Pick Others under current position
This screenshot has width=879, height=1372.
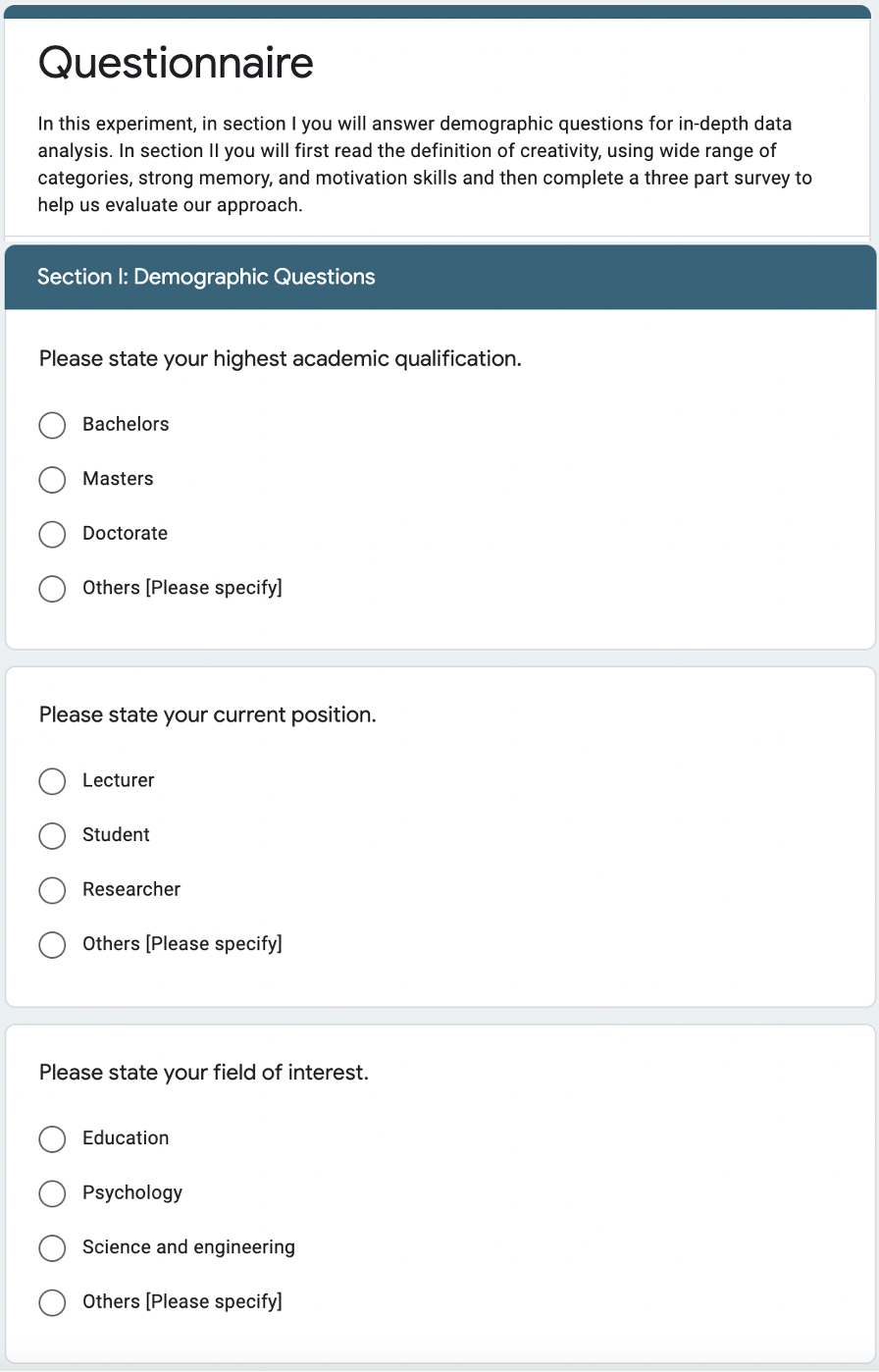tap(52, 945)
